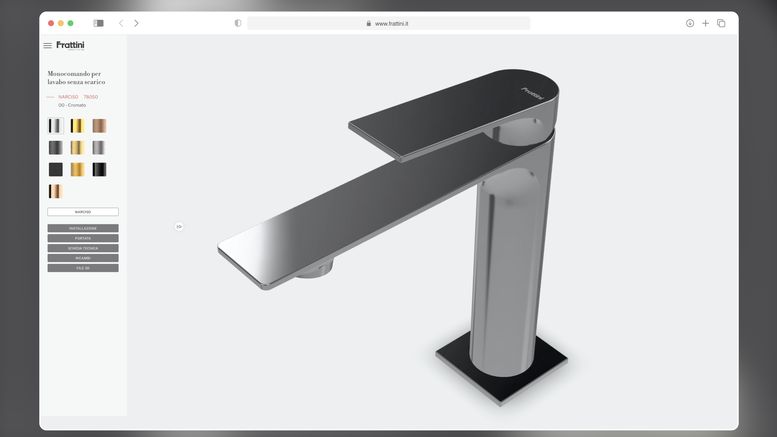This screenshot has height=437, width=777.
Task: Click the round arrow handle beside the sidebar
Action: tap(179, 226)
